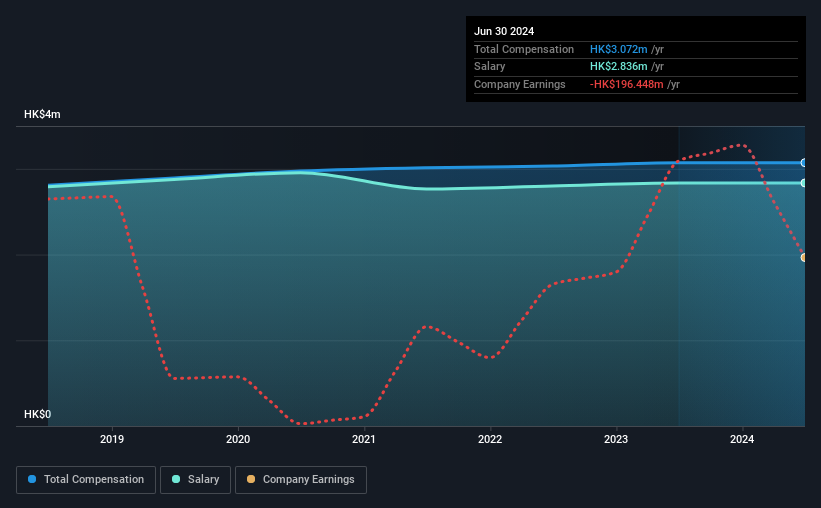Toggle the Salary legend button
821x508 pixels.
point(195,480)
